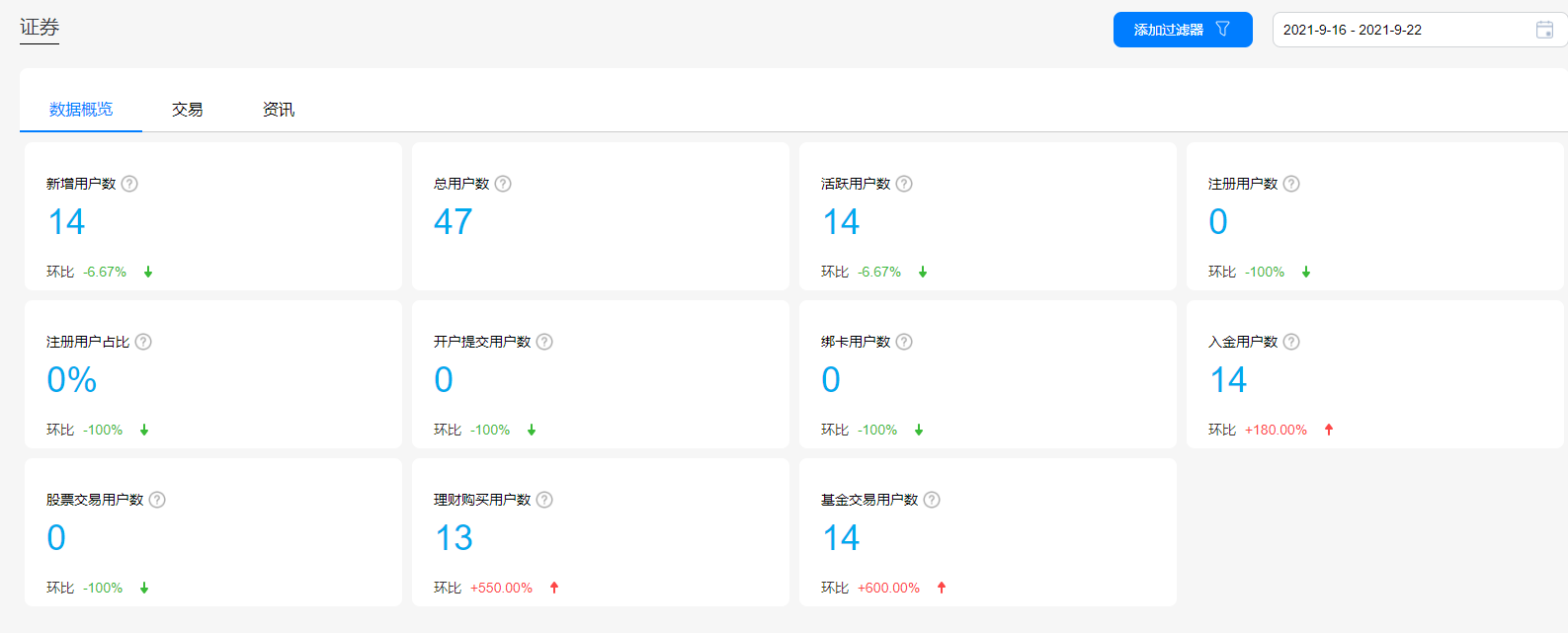Click the 开户提交用户数 value 0
The height and width of the screenshot is (633, 1568).
[444, 380]
